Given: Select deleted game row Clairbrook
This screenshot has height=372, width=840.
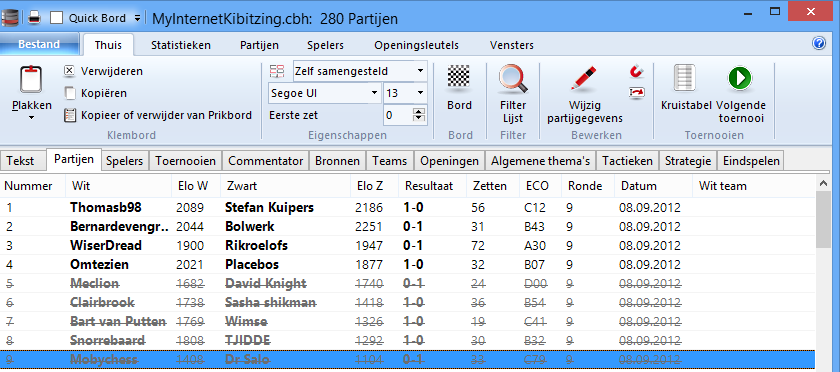Looking at the screenshot, I should [x=407, y=303].
